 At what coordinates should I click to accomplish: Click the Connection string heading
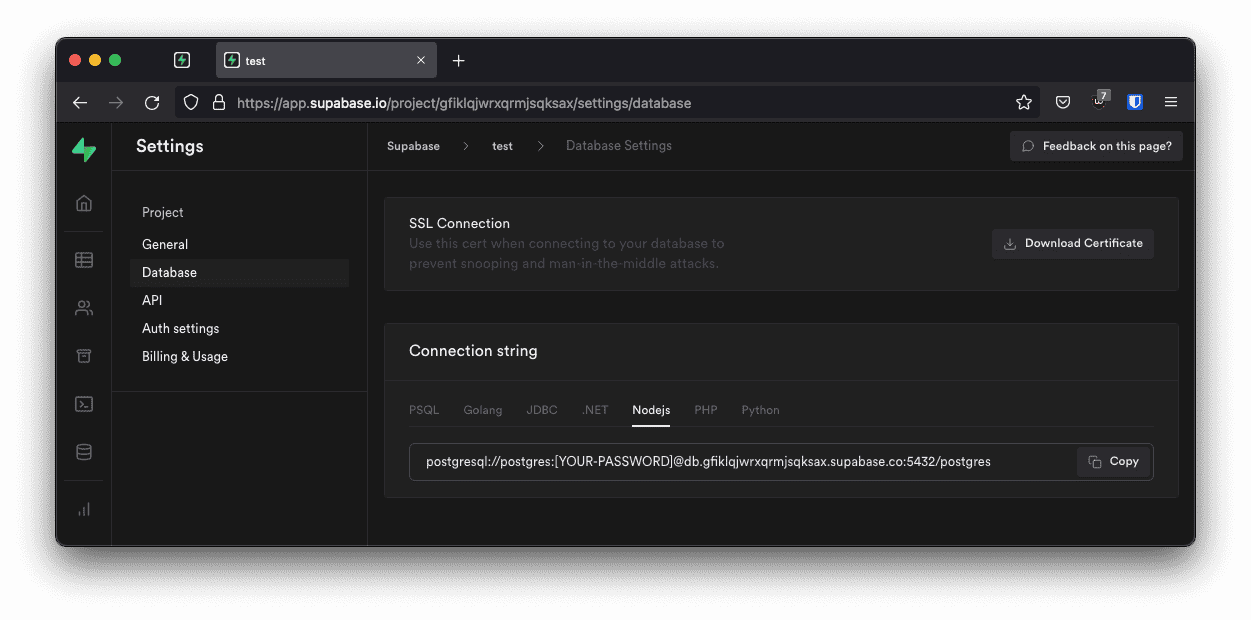point(473,351)
